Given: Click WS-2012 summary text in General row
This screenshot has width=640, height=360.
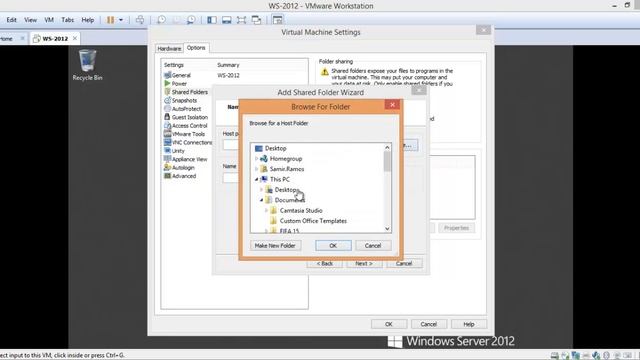Looking at the screenshot, I should coord(229,76).
